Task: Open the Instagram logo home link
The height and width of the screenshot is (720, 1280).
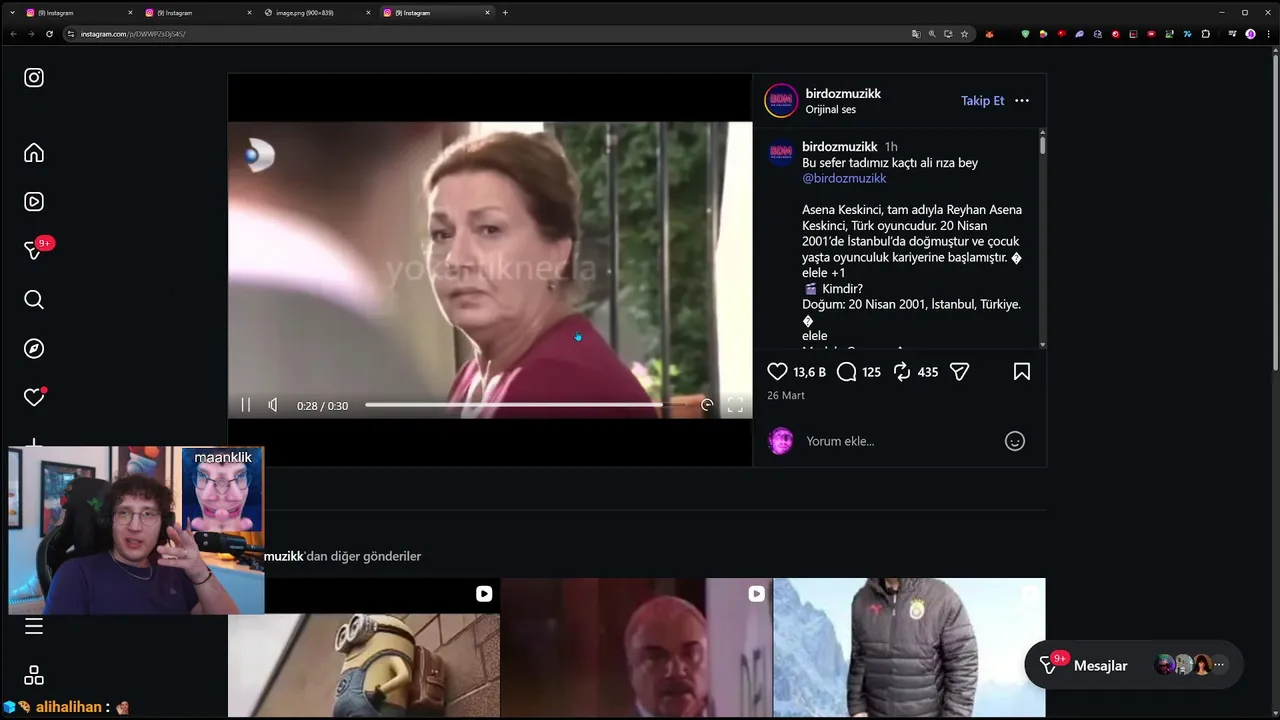Action: click(34, 78)
